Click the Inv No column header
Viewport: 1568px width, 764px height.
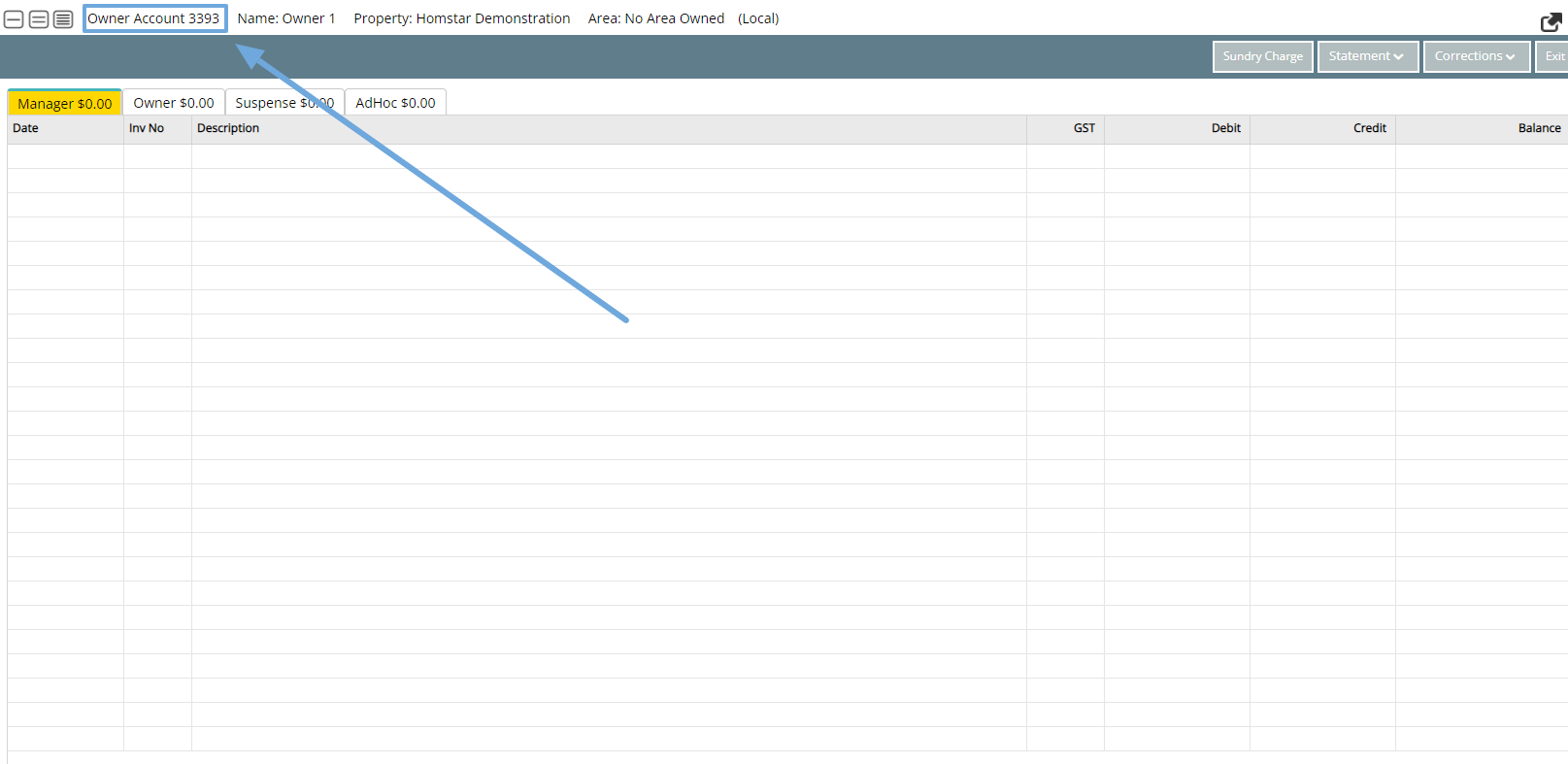[147, 128]
